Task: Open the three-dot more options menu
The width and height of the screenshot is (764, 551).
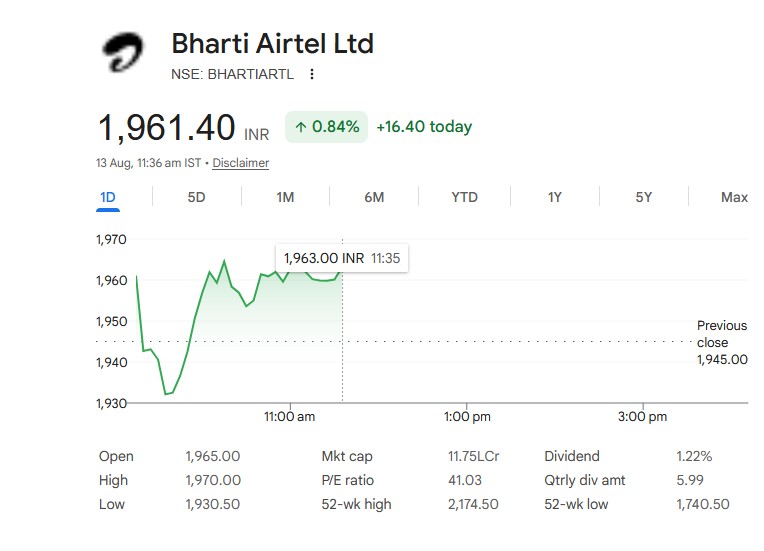Action: point(312,74)
